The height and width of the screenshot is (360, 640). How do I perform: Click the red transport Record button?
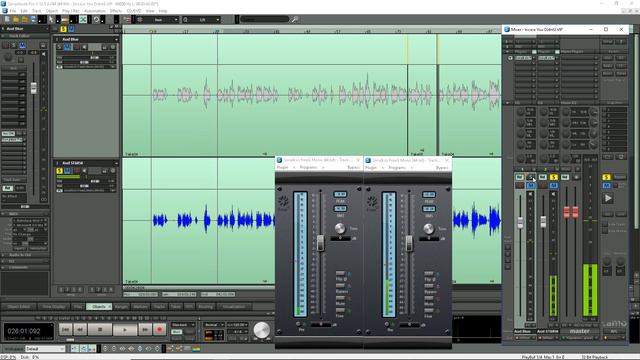click(x=160, y=329)
